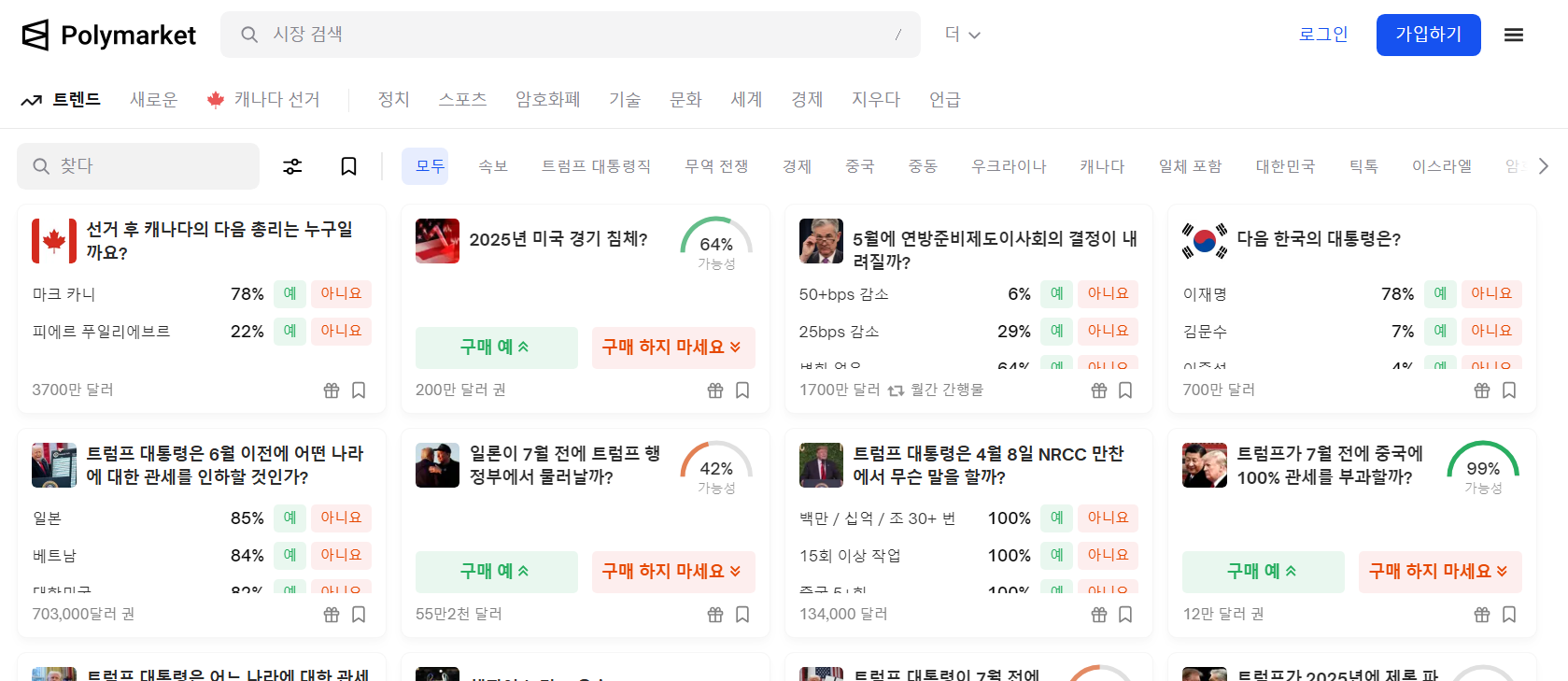Screen dimensions: 1568x681
Task: Bookmark the Elon leaving administration market
Action: point(742,615)
